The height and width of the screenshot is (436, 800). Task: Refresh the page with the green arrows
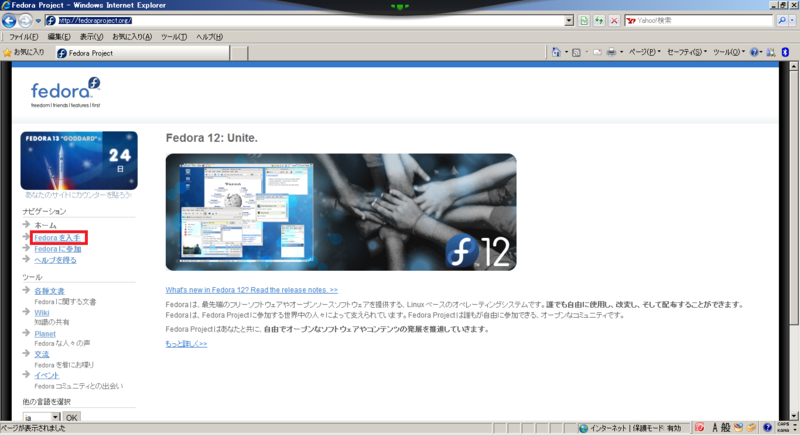tap(599, 20)
